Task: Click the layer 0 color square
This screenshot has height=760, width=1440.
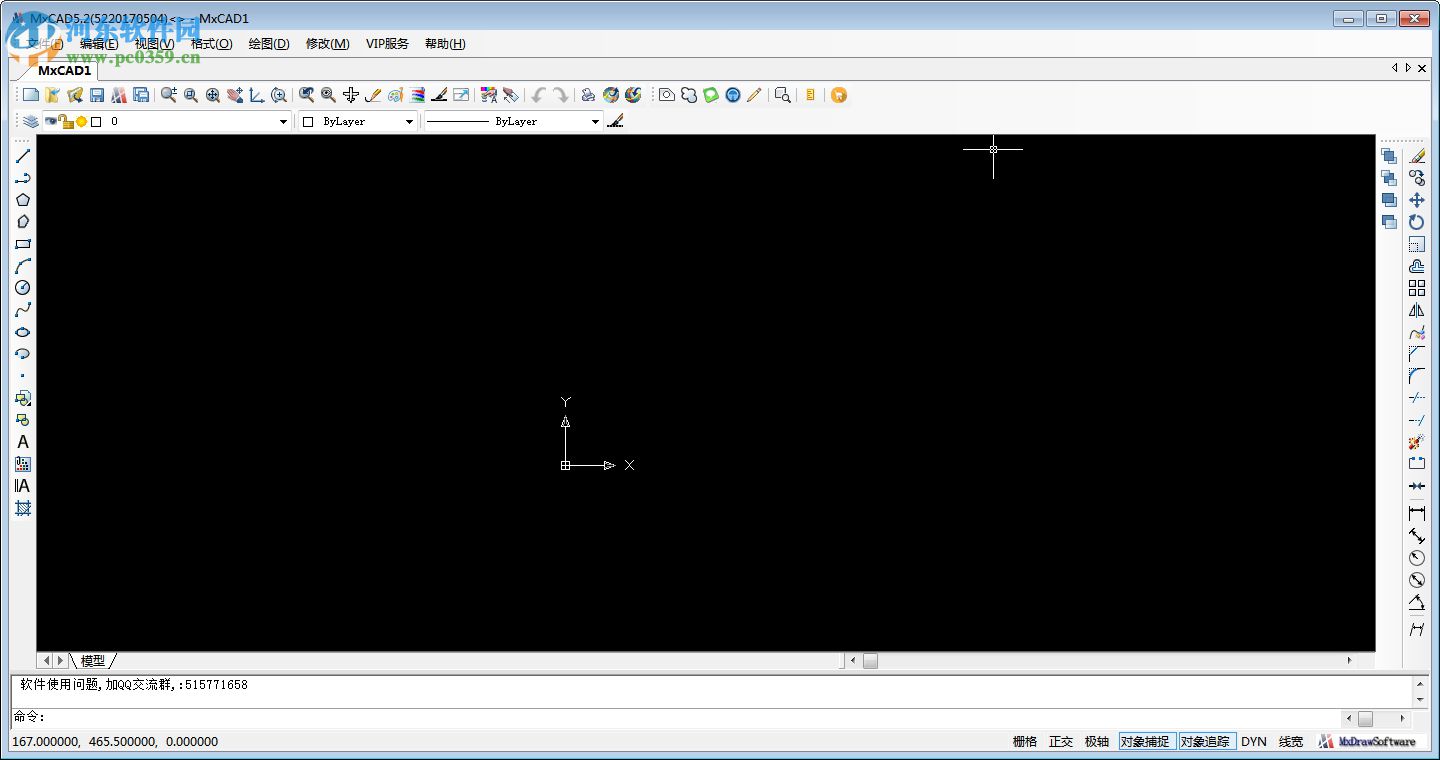Action: point(96,121)
